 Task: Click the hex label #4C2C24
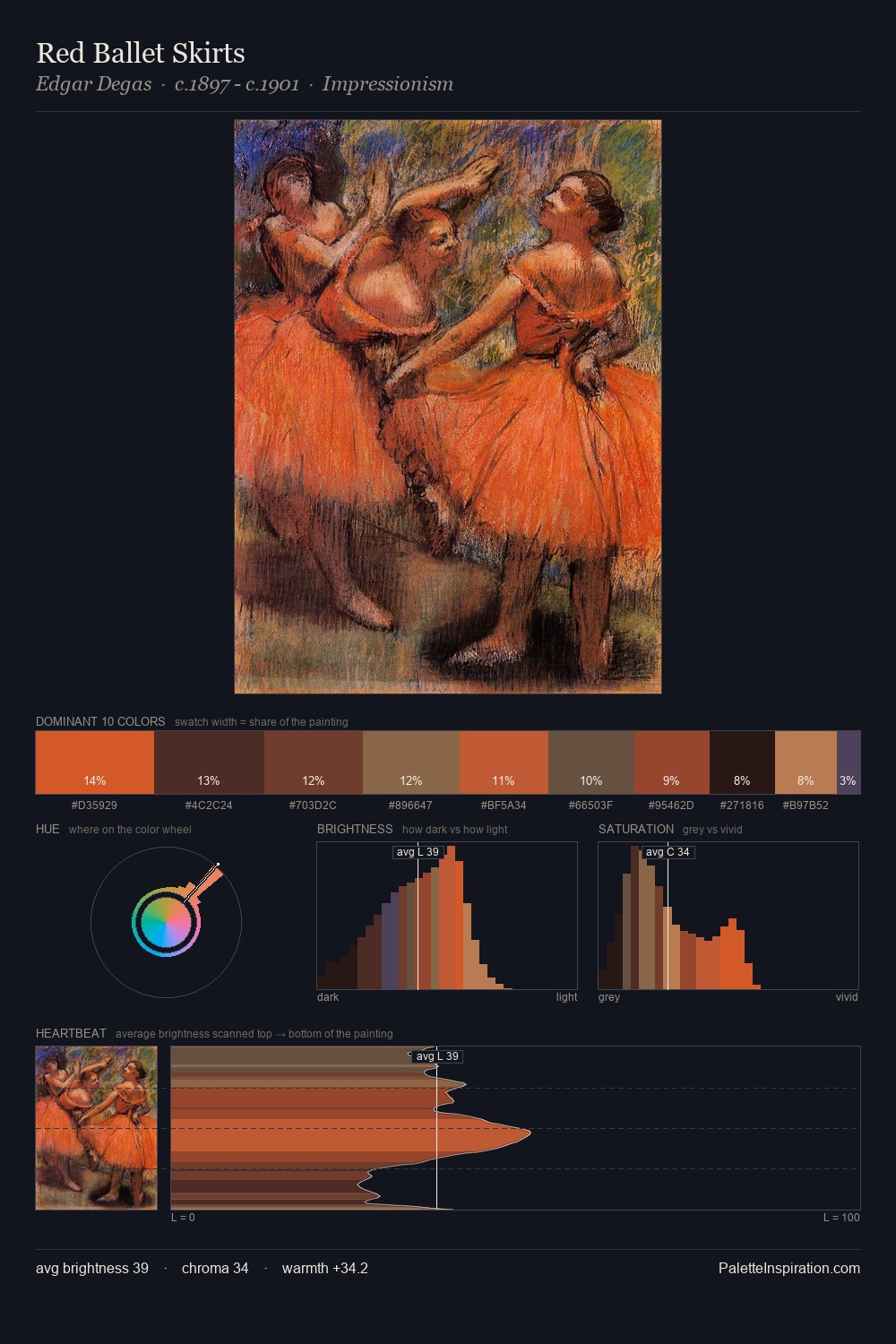pyautogui.click(x=209, y=806)
